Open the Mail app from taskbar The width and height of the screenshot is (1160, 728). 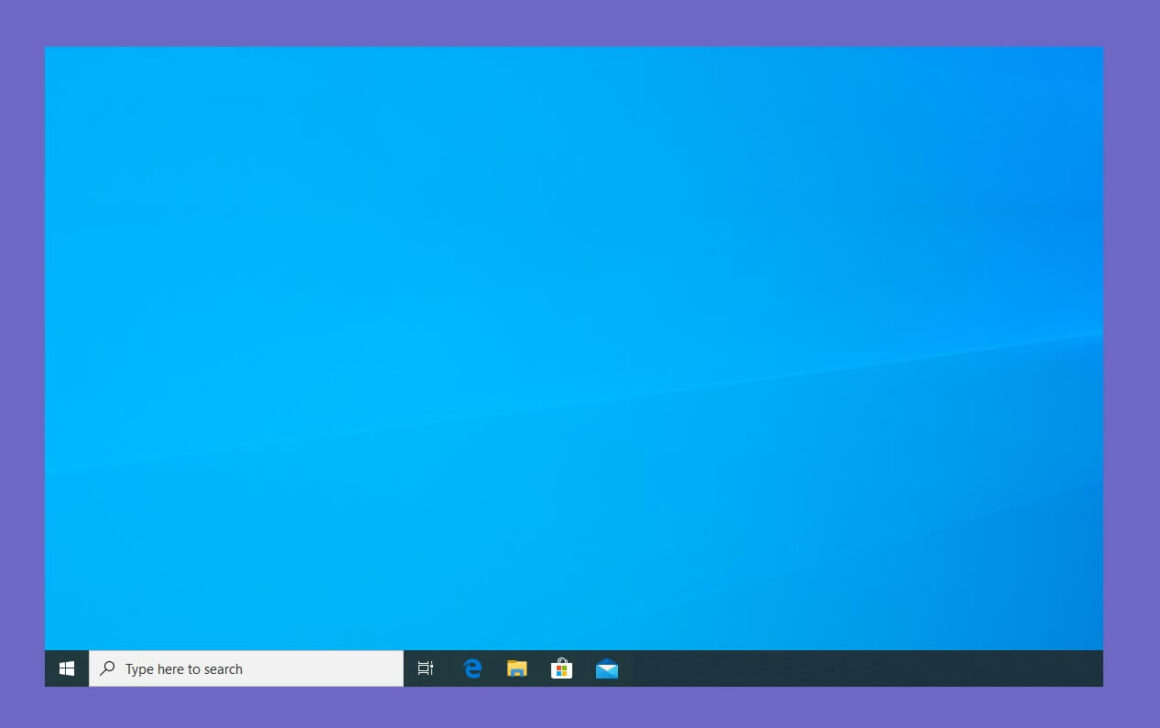pyautogui.click(x=607, y=669)
